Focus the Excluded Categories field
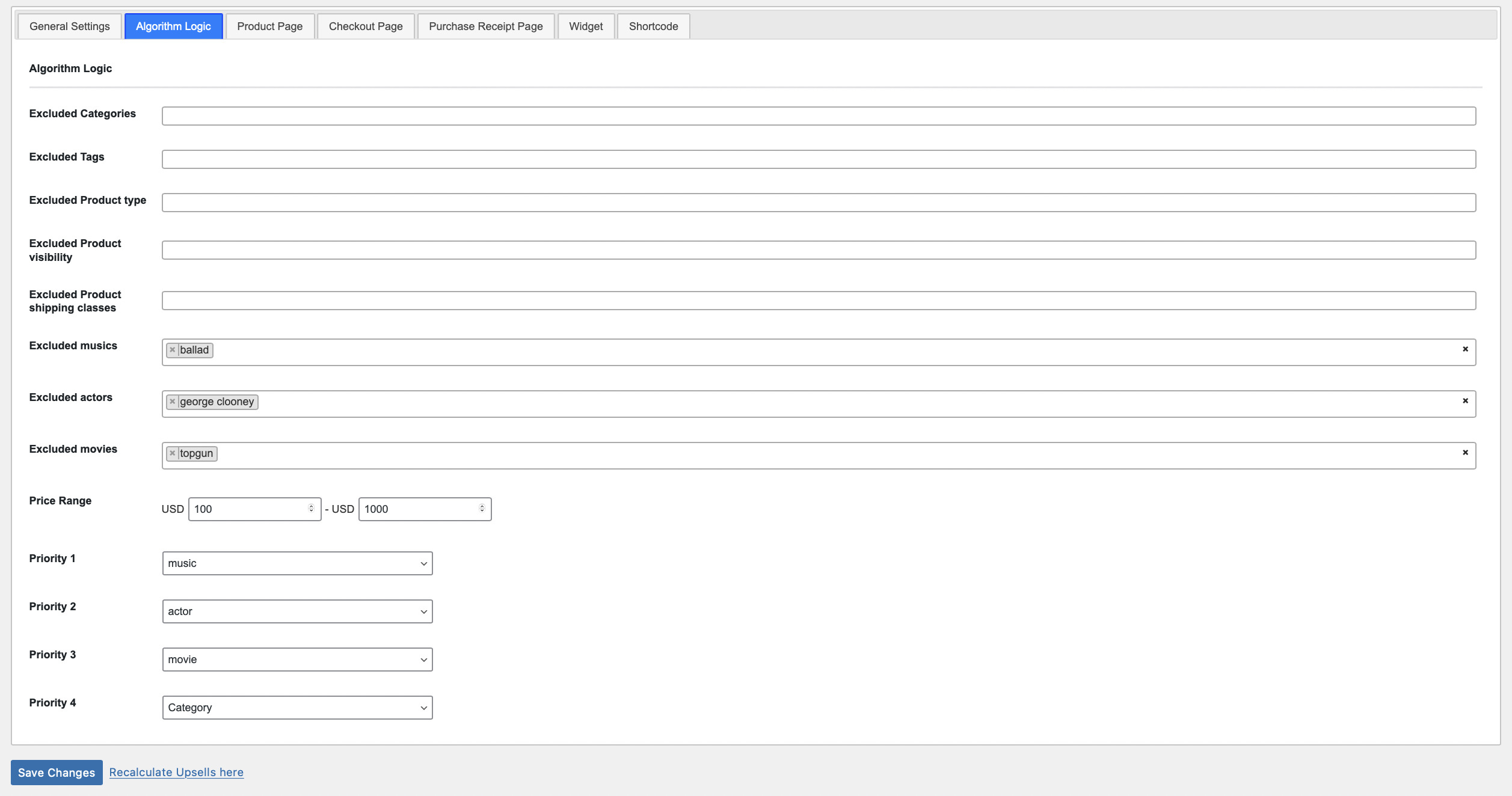Screen dimensions: 1512x796 [x=819, y=116]
